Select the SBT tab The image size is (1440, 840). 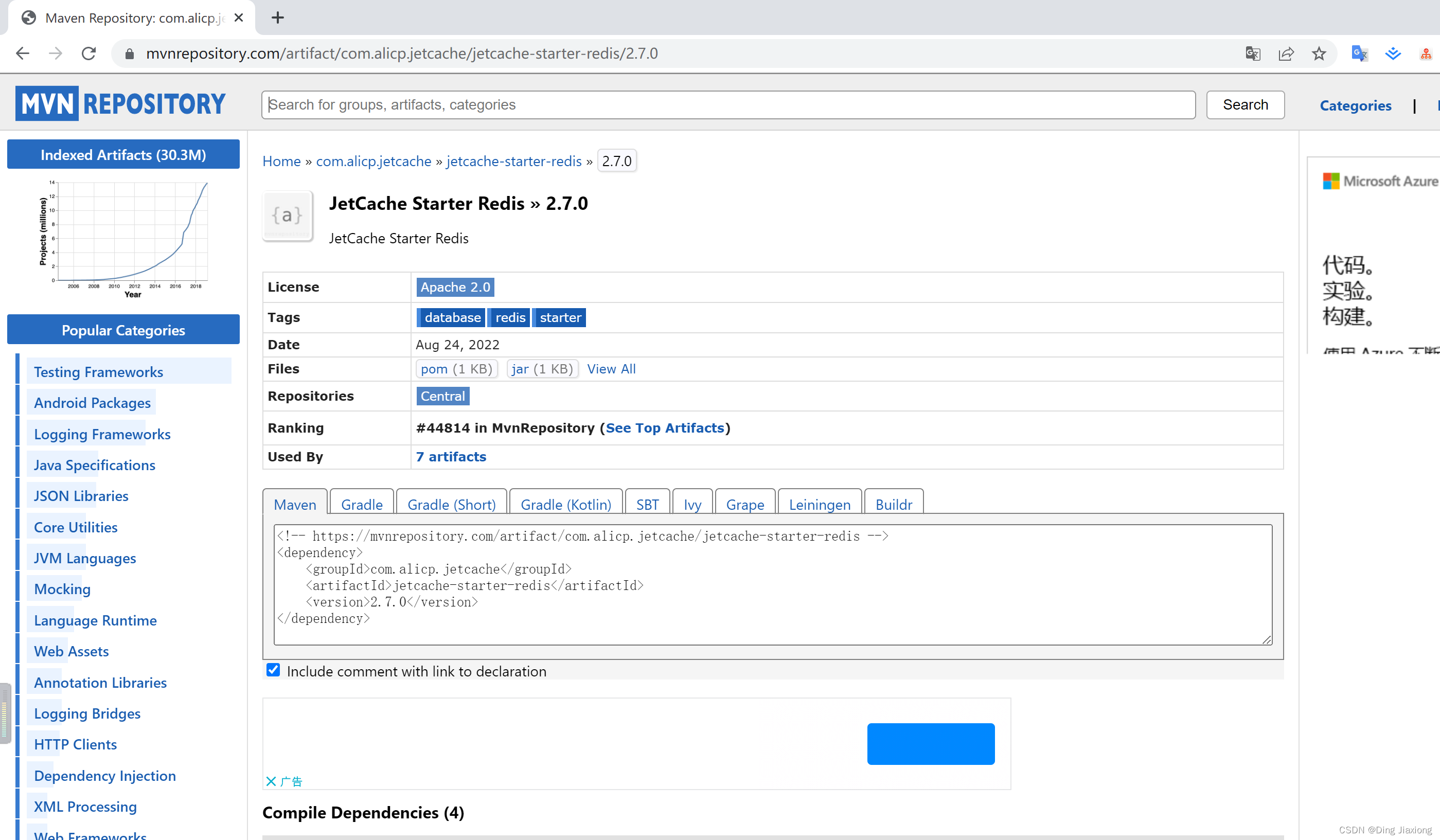click(647, 504)
